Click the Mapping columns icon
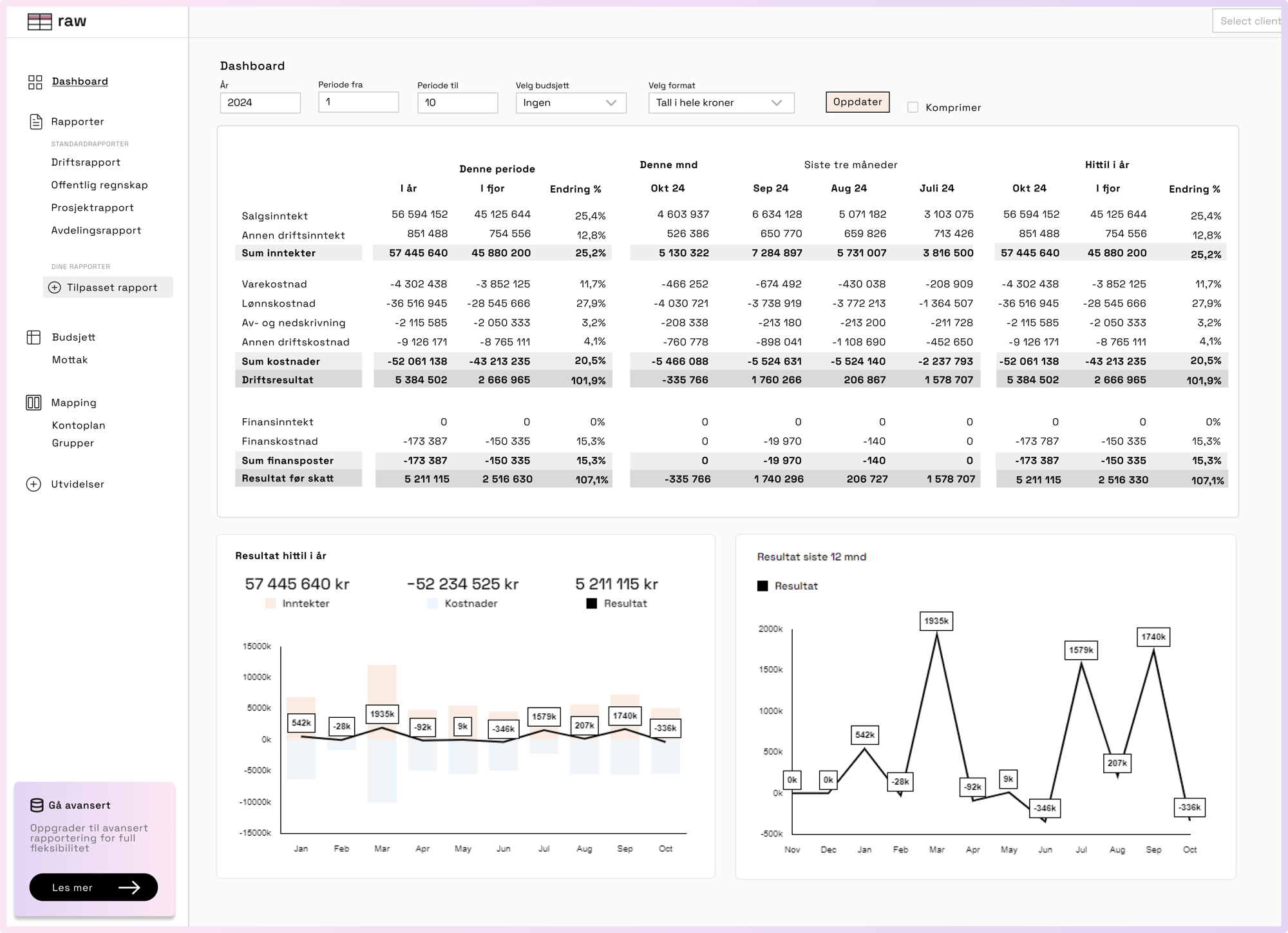Screen dimensions: 1288x933 point(33,403)
